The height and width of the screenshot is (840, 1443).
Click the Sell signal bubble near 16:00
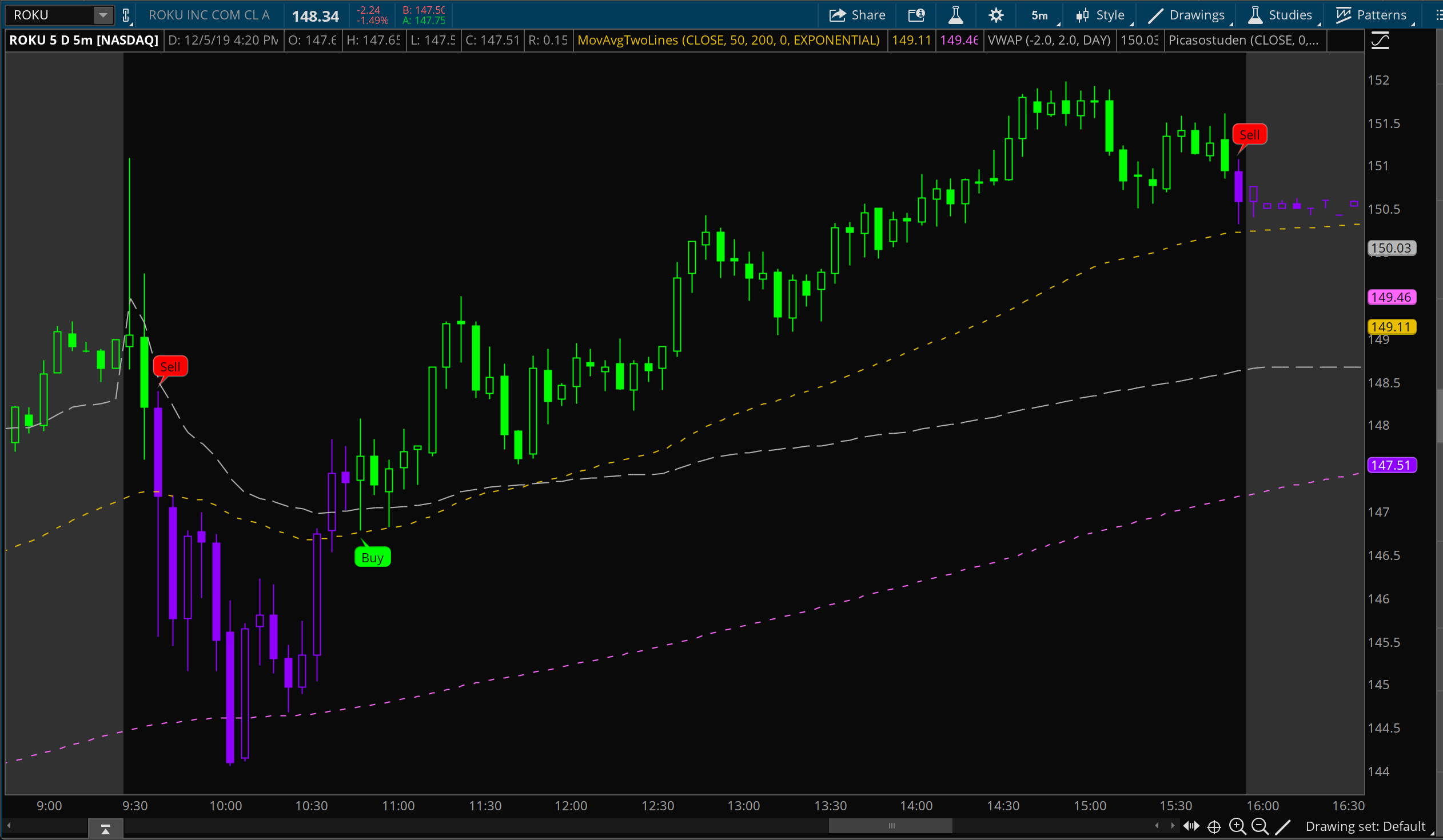(1249, 135)
